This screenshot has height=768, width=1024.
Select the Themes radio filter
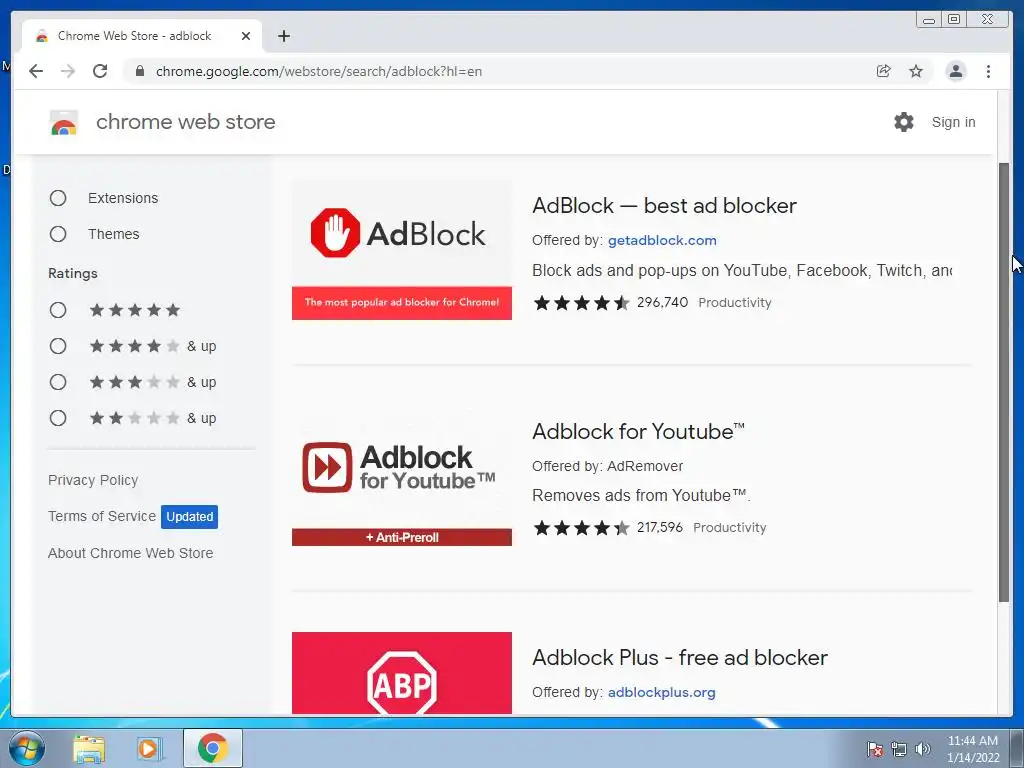coord(58,234)
